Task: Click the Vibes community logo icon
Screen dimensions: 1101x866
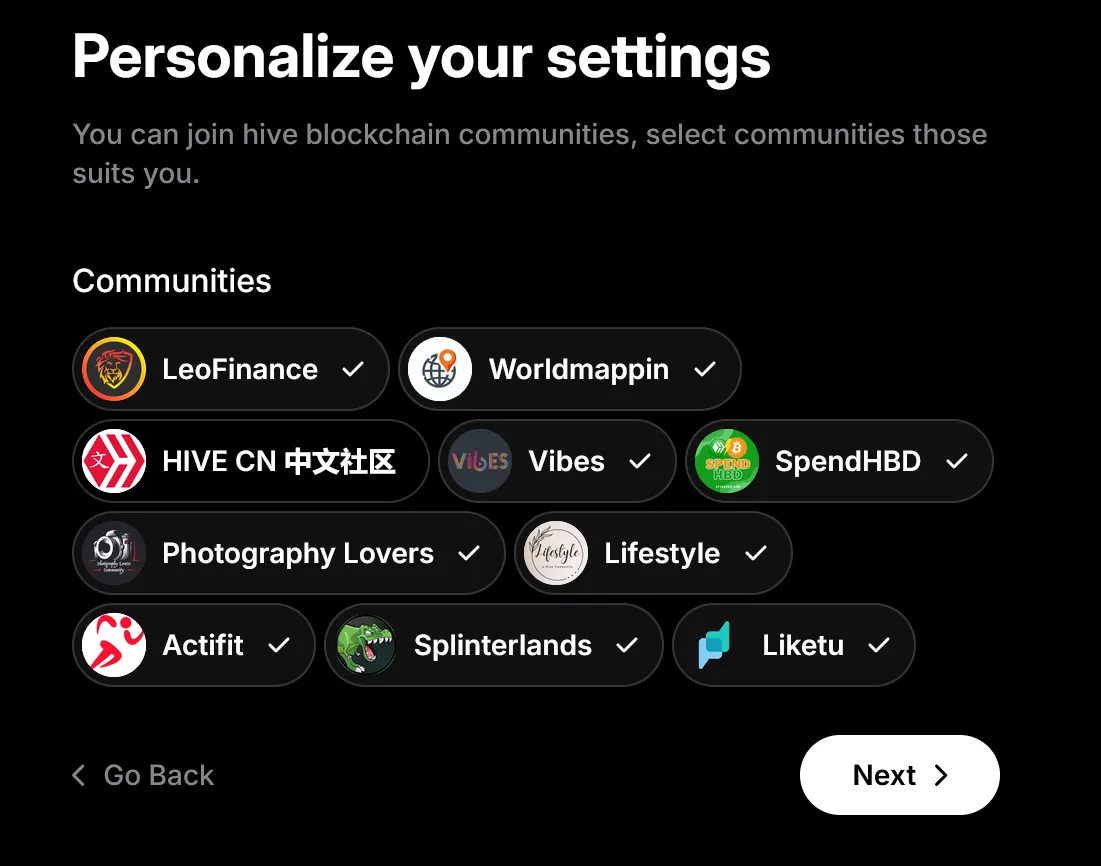Action: click(480, 461)
